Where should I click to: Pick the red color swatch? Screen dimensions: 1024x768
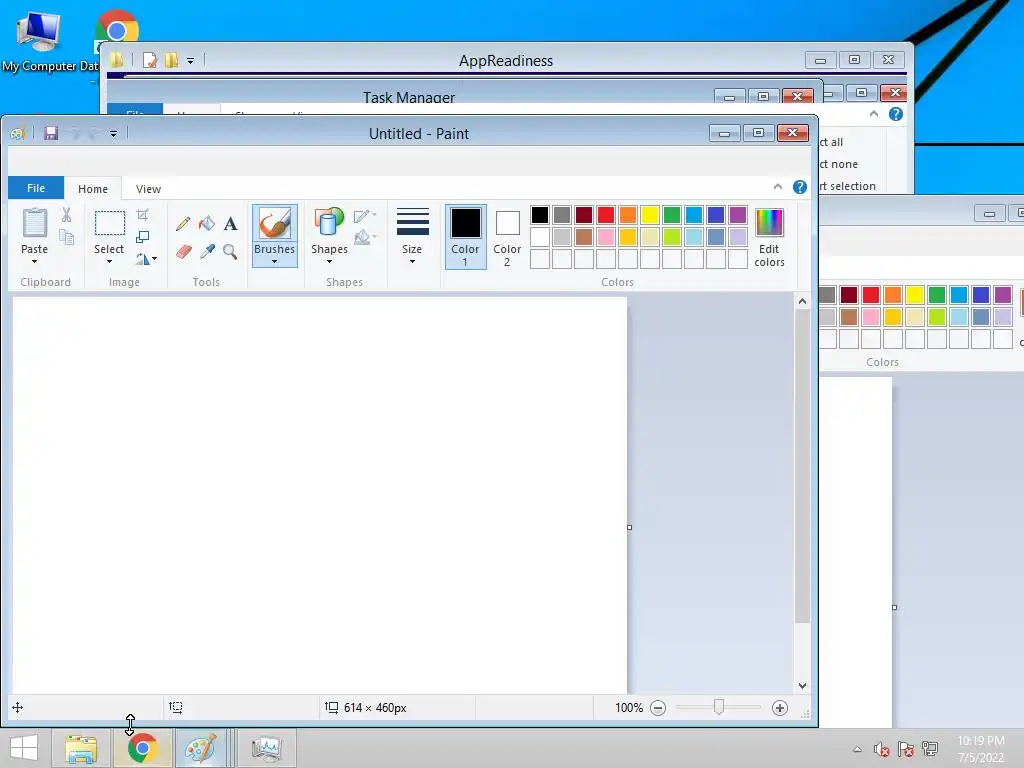coord(606,215)
